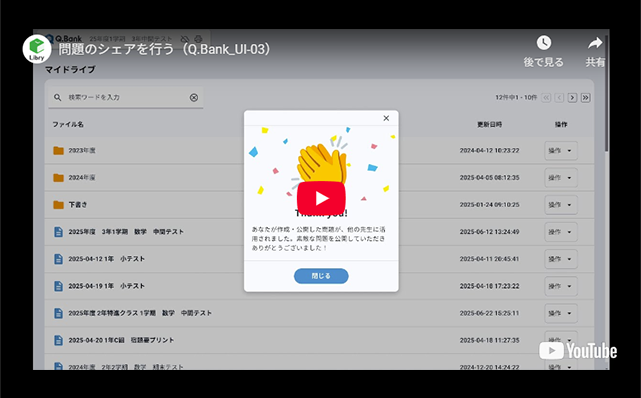Select file 2025年度 2年特進クラス 1学期 数学 中間テスト

[140, 313]
